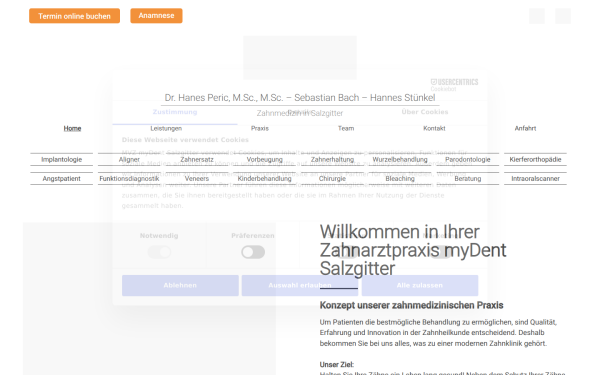Open the Aligner service link
Viewport: 600px width, 375px height.
coord(129,160)
